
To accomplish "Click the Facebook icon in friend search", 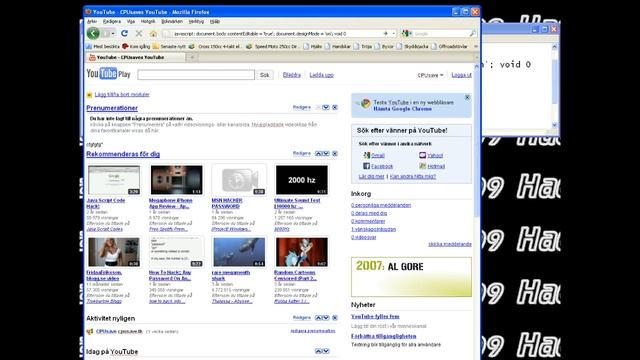I will pos(367,166).
